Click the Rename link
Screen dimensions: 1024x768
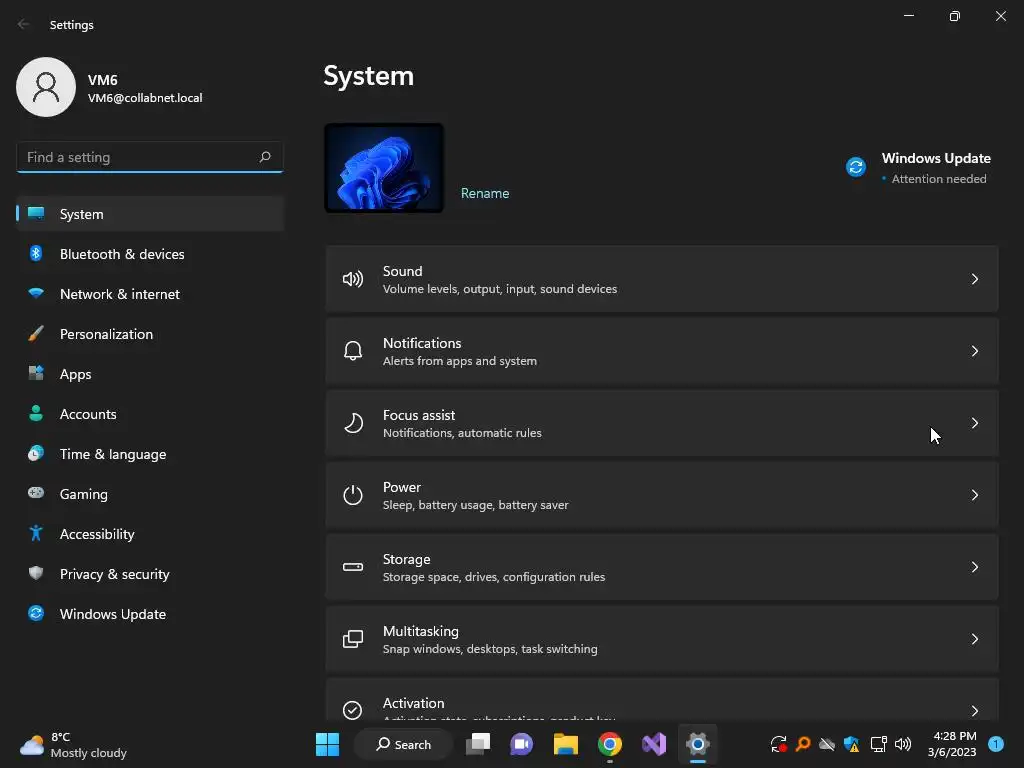(x=485, y=193)
